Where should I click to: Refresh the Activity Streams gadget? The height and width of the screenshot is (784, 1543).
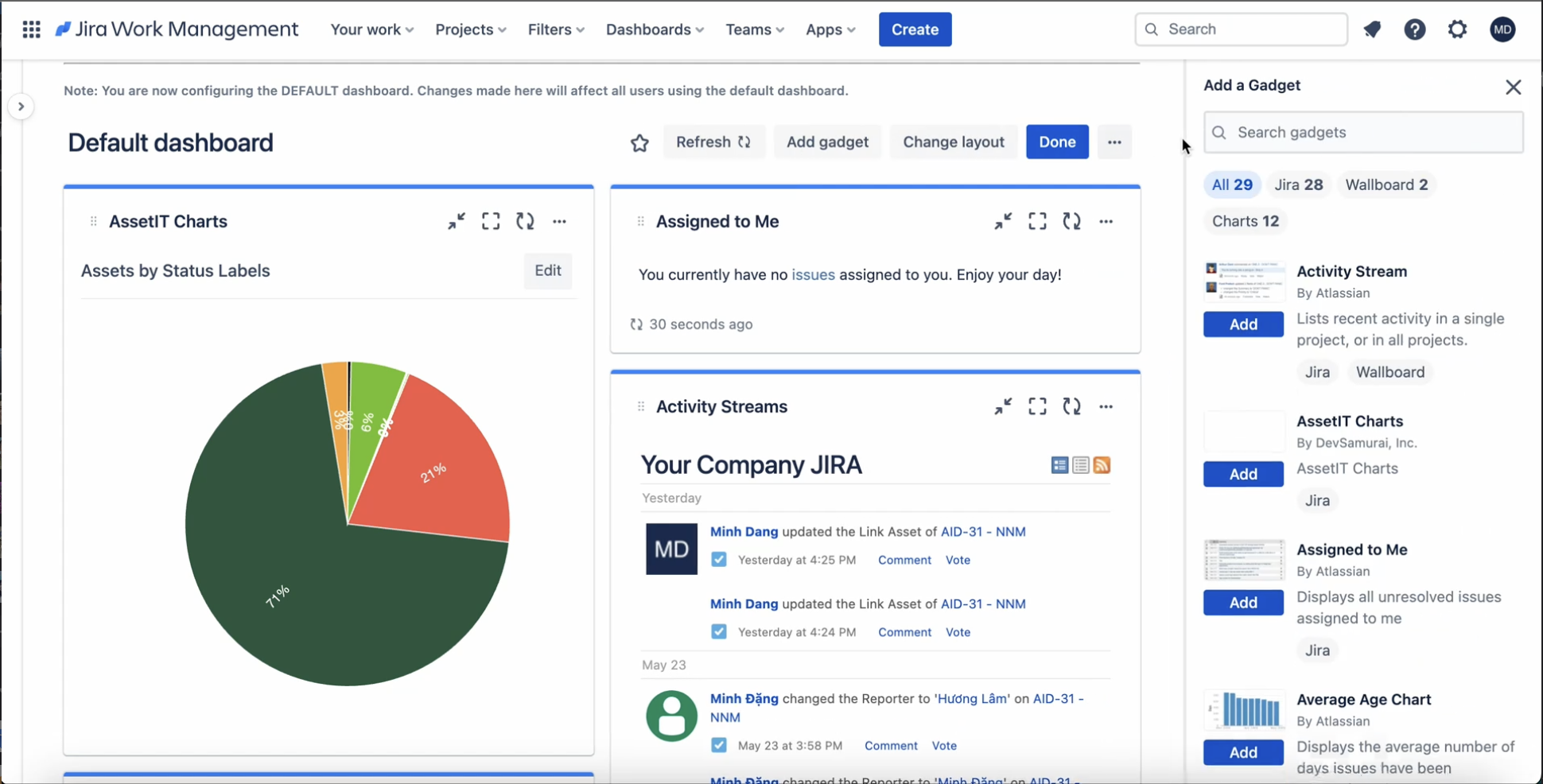click(x=1071, y=406)
